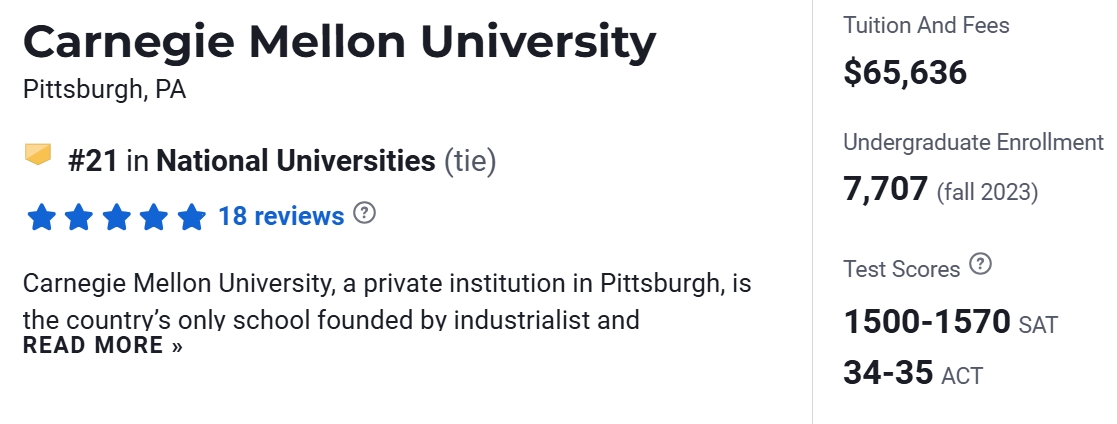
Task: Select the second blue rating star
Action: click(79, 216)
